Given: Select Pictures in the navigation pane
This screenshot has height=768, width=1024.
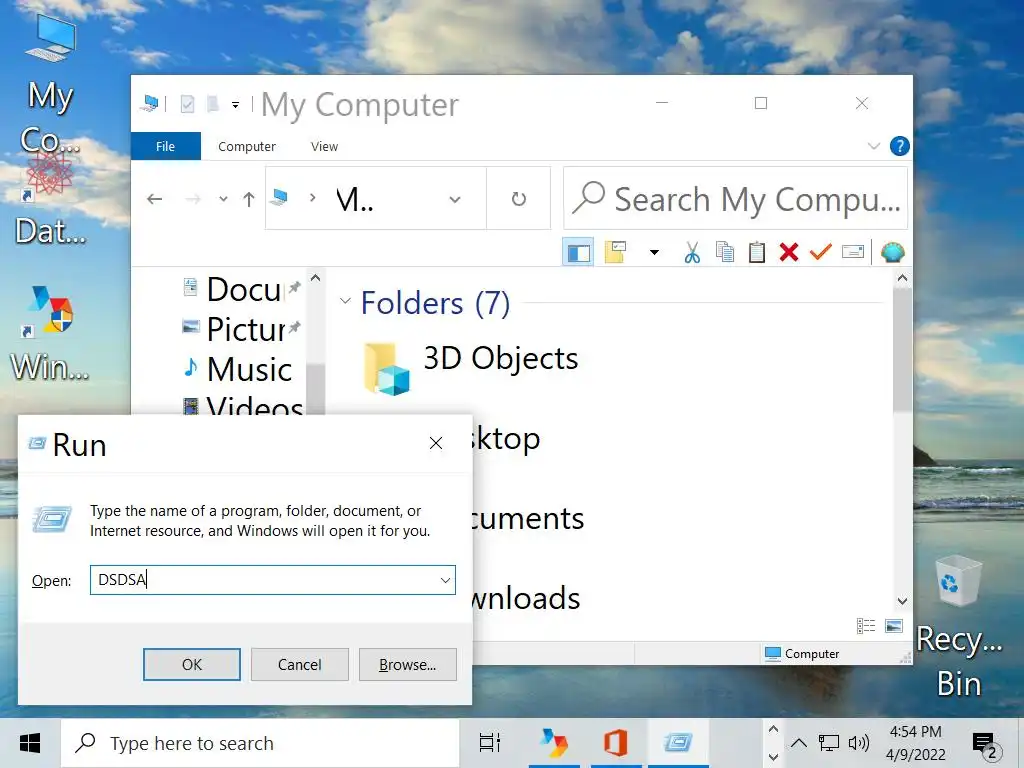Looking at the screenshot, I should (240, 328).
